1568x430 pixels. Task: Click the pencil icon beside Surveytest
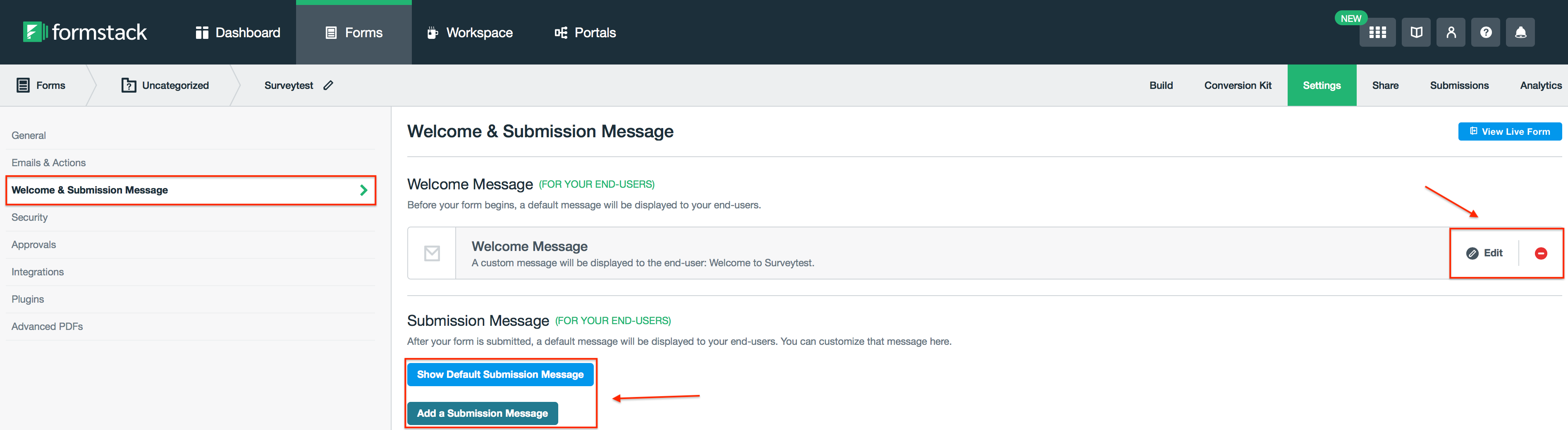coord(328,85)
